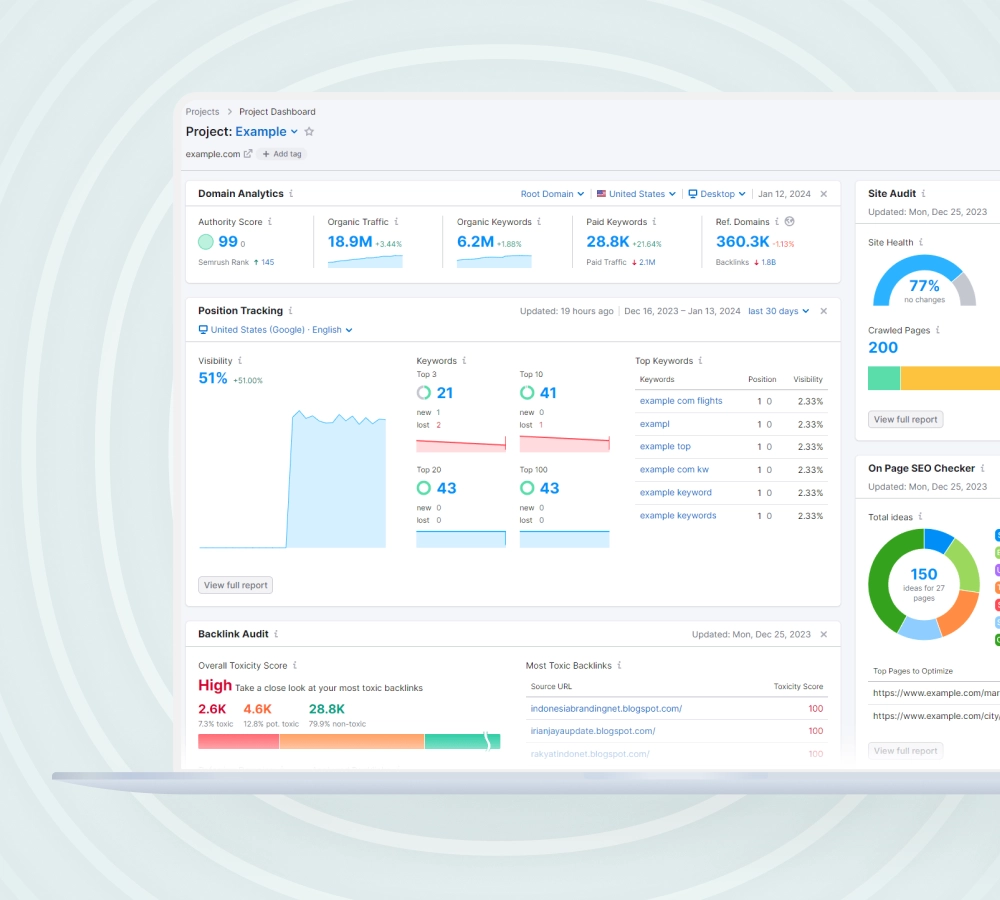Click orange potentially toxic bar segment
The width and height of the screenshot is (1000, 900).
coord(351,741)
